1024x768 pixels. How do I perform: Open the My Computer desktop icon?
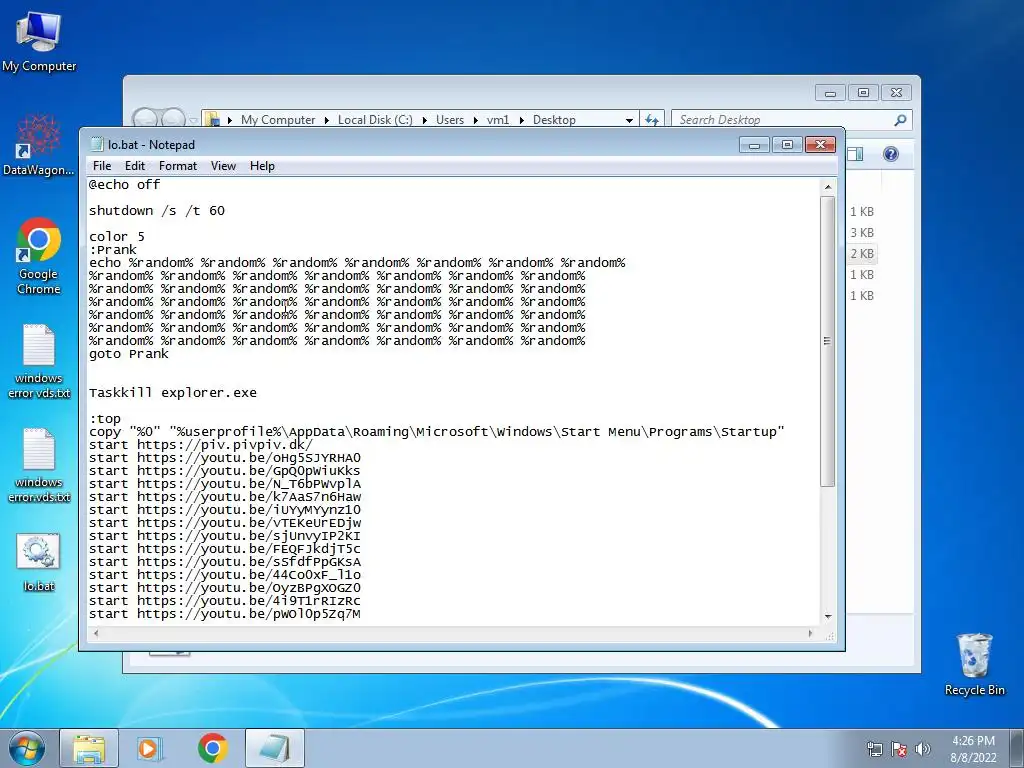coord(39,41)
